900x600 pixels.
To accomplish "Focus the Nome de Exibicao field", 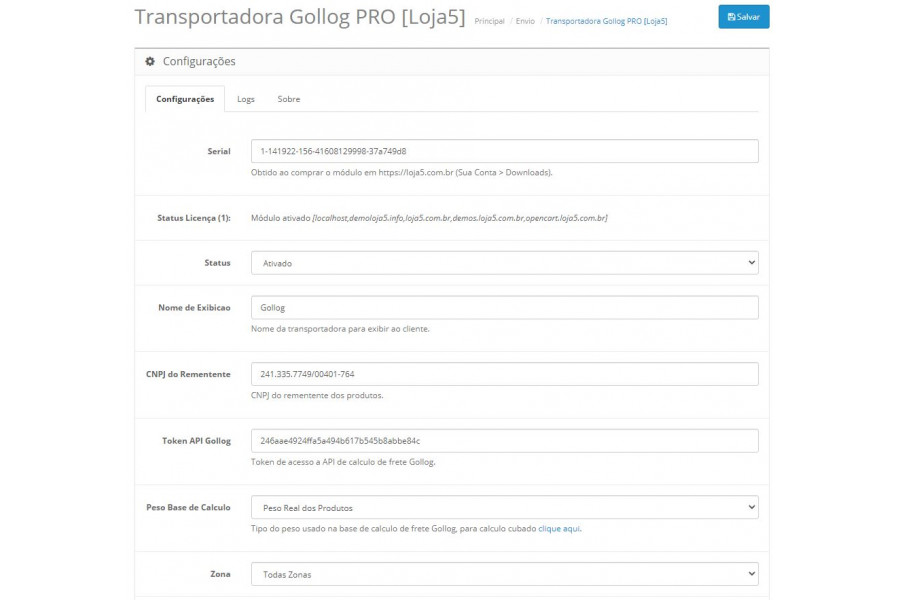I will (505, 308).
